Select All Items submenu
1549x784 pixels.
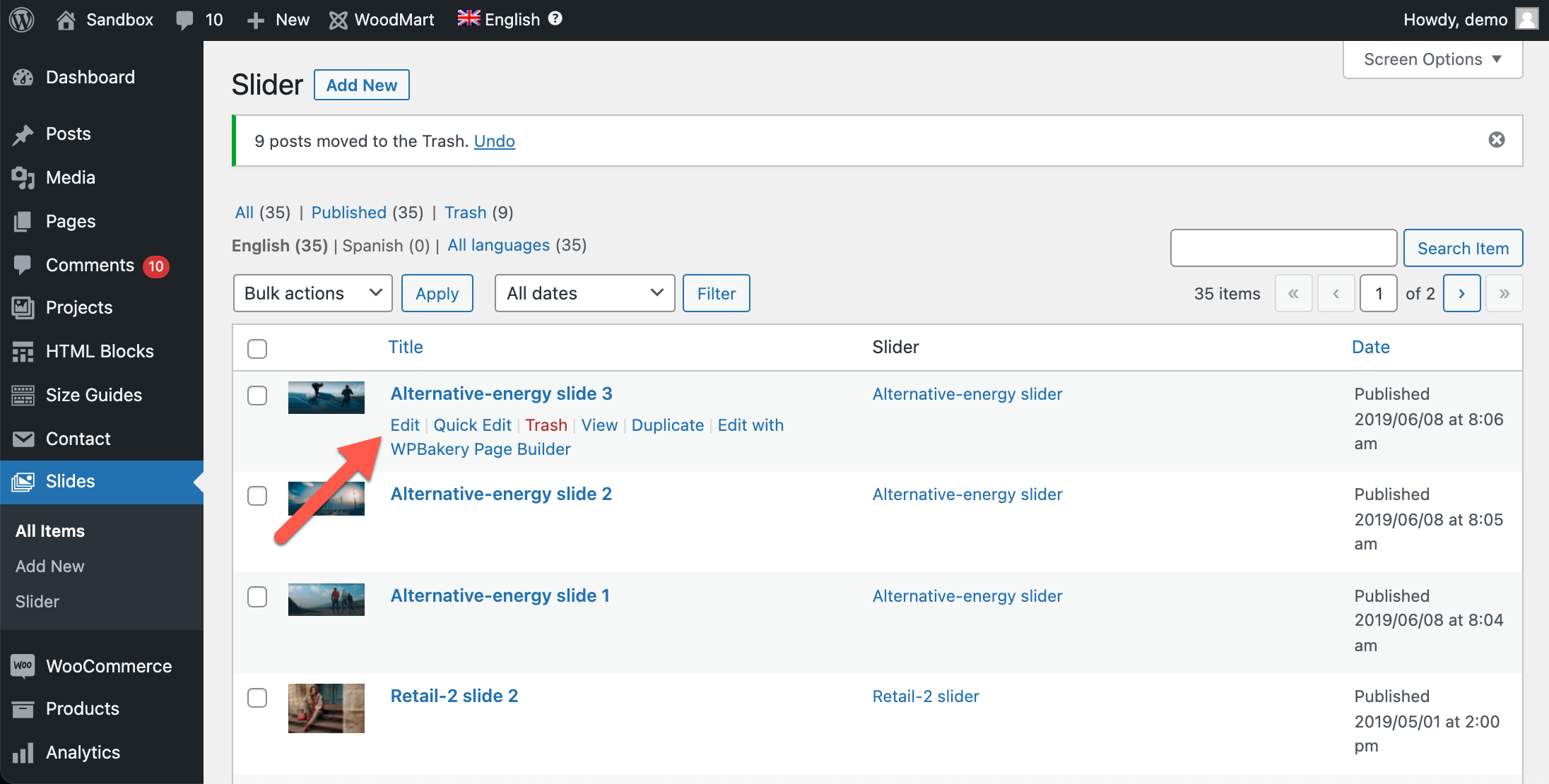click(x=50, y=531)
